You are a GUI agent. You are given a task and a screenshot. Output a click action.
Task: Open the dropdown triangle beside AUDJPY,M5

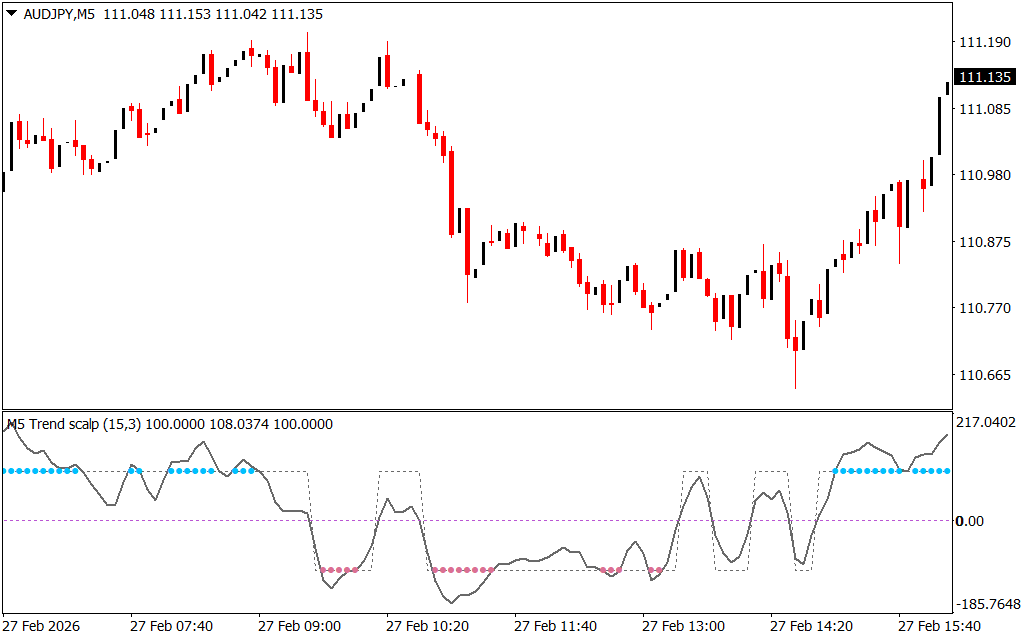[x=11, y=15]
